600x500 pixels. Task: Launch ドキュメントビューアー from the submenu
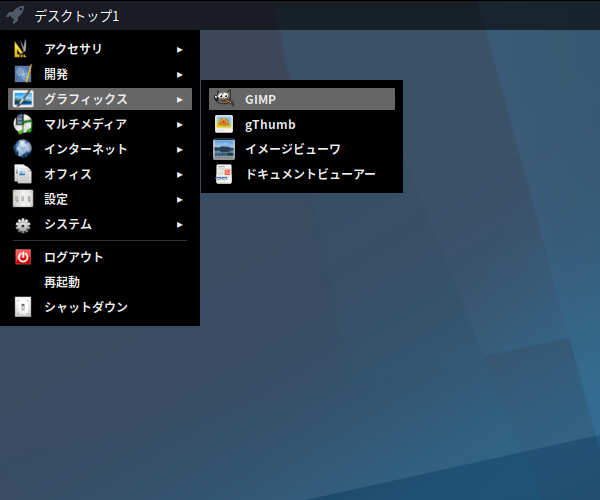tap(302, 174)
